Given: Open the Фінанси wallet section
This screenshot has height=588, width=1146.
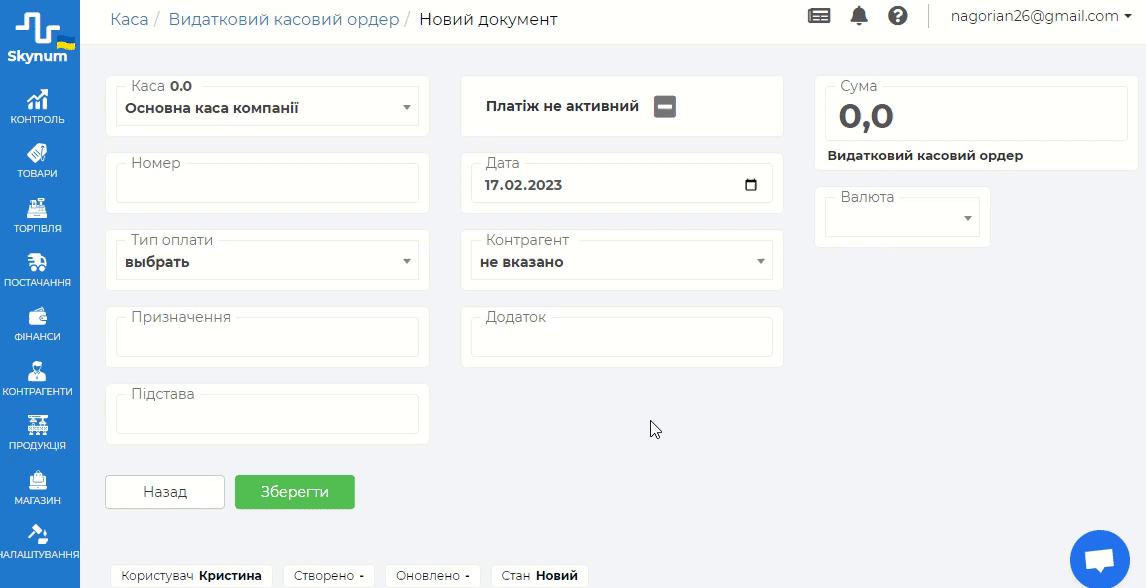Looking at the screenshot, I should [38, 324].
